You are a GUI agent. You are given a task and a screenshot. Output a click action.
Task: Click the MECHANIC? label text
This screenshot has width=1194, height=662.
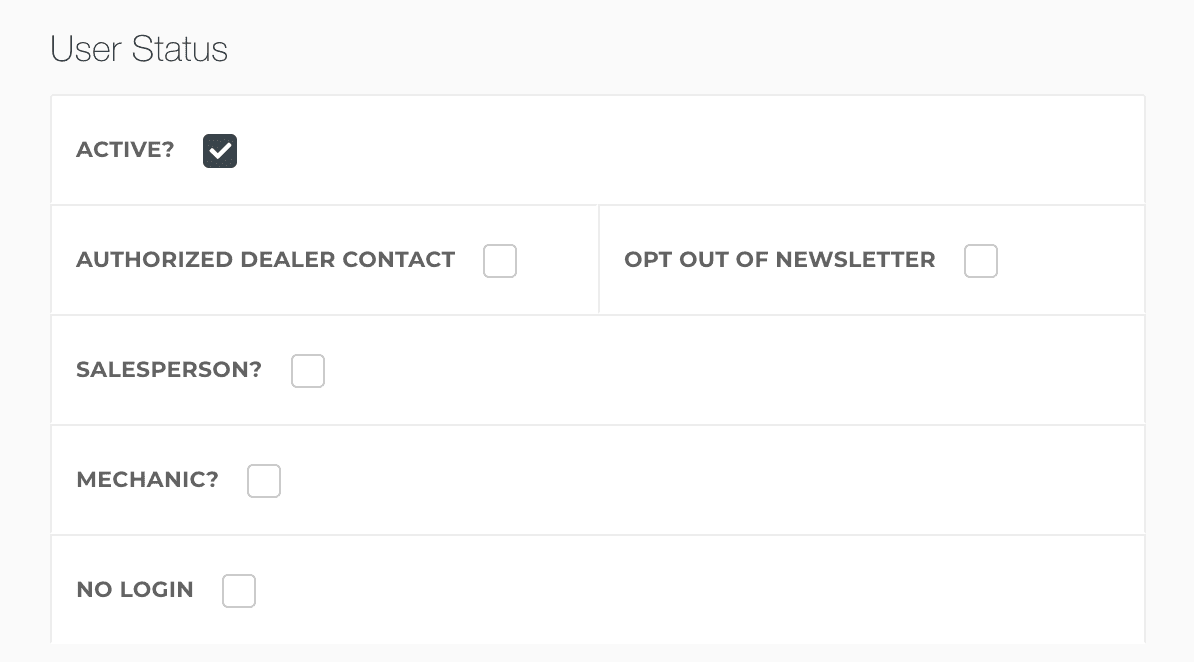(147, 480)
